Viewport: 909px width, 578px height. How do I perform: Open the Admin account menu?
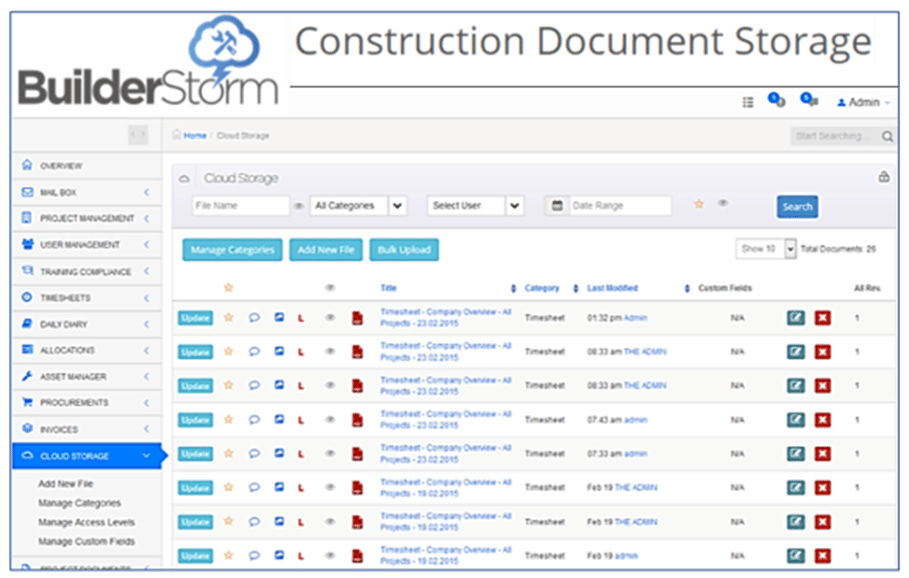pyautogui.click(x=863, y=103)
